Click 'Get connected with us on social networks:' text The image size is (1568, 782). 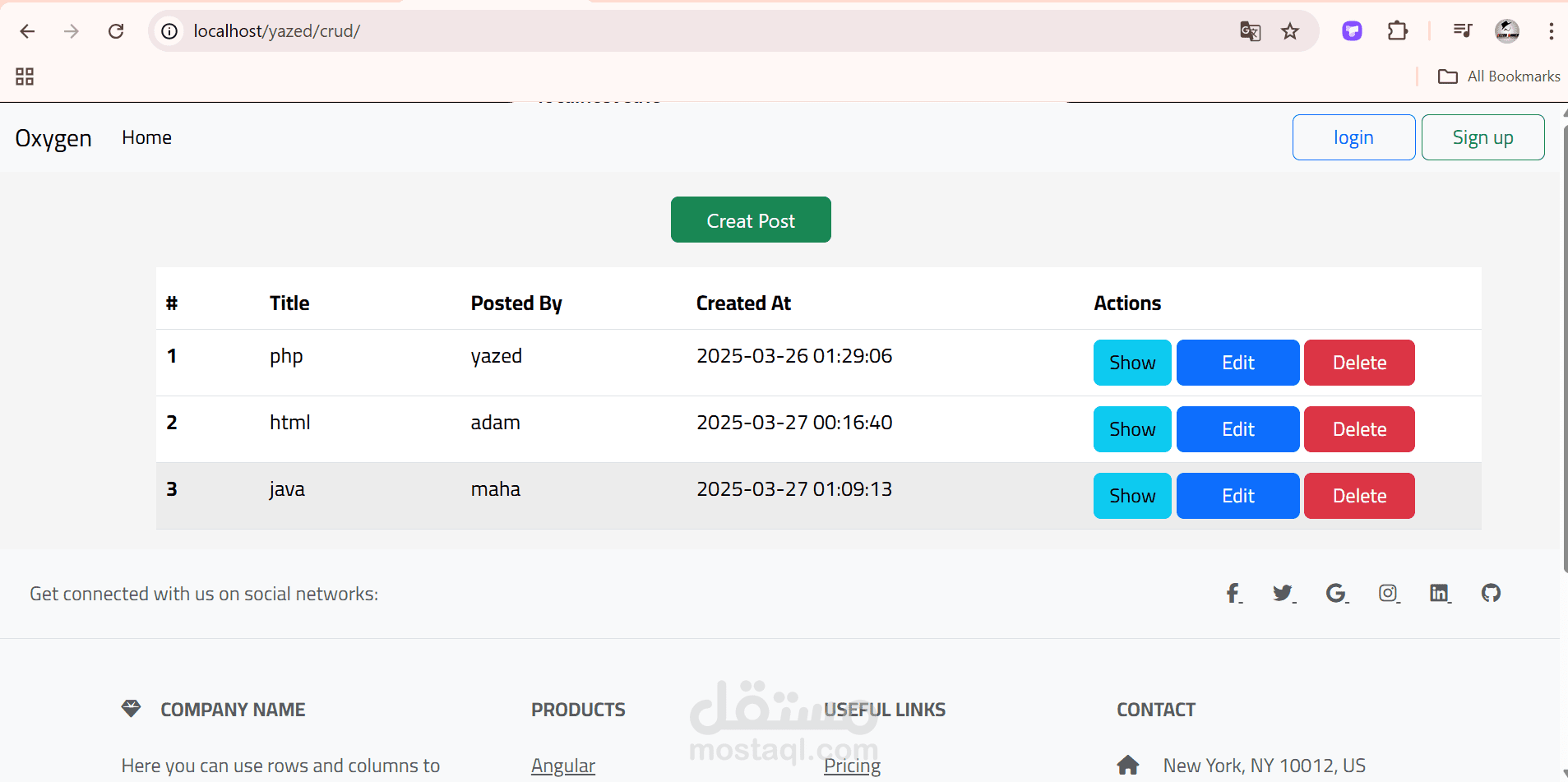[x=204, y=594]
